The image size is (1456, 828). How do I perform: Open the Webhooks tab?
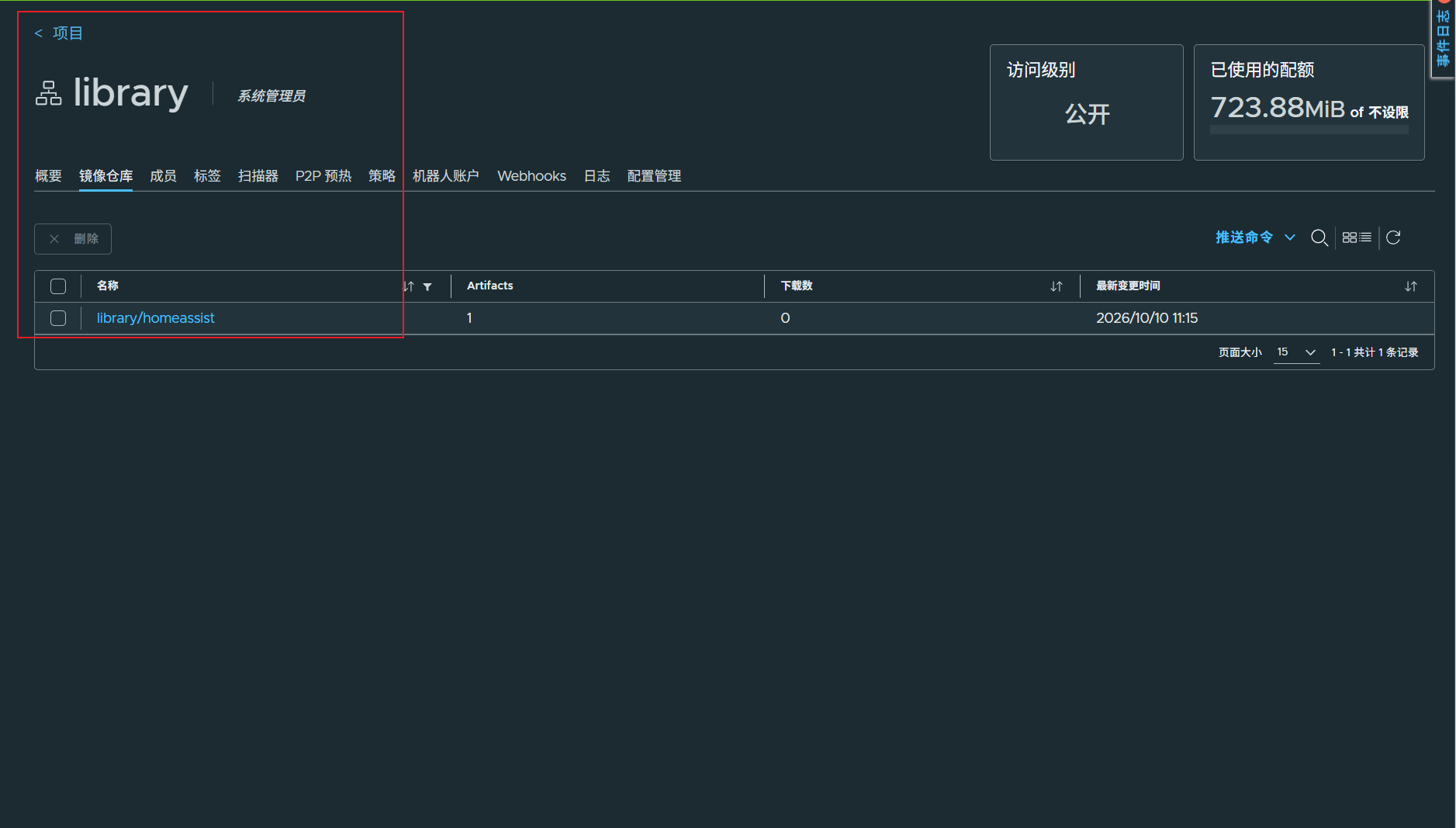(x=531, y=176)
